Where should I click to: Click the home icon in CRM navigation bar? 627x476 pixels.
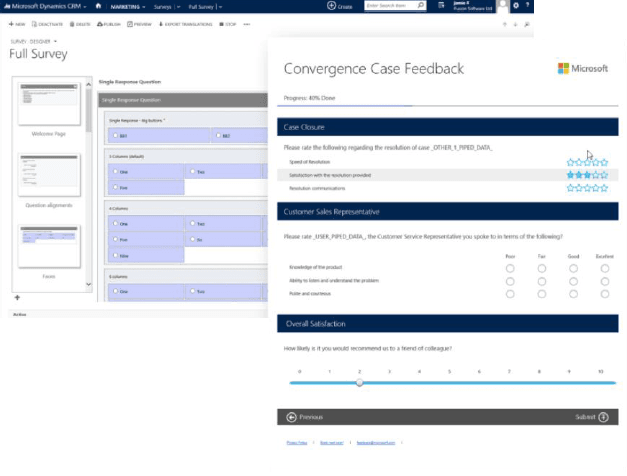pos(98,6)
